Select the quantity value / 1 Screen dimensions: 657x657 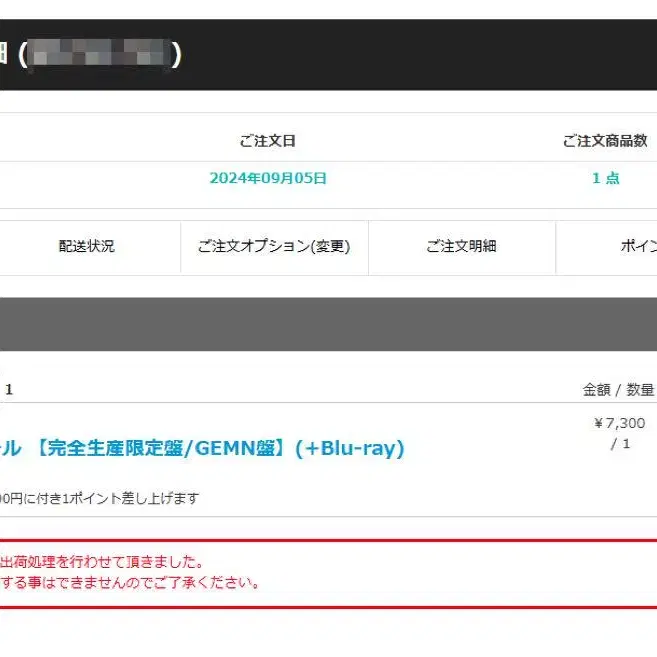coord(621,444)
